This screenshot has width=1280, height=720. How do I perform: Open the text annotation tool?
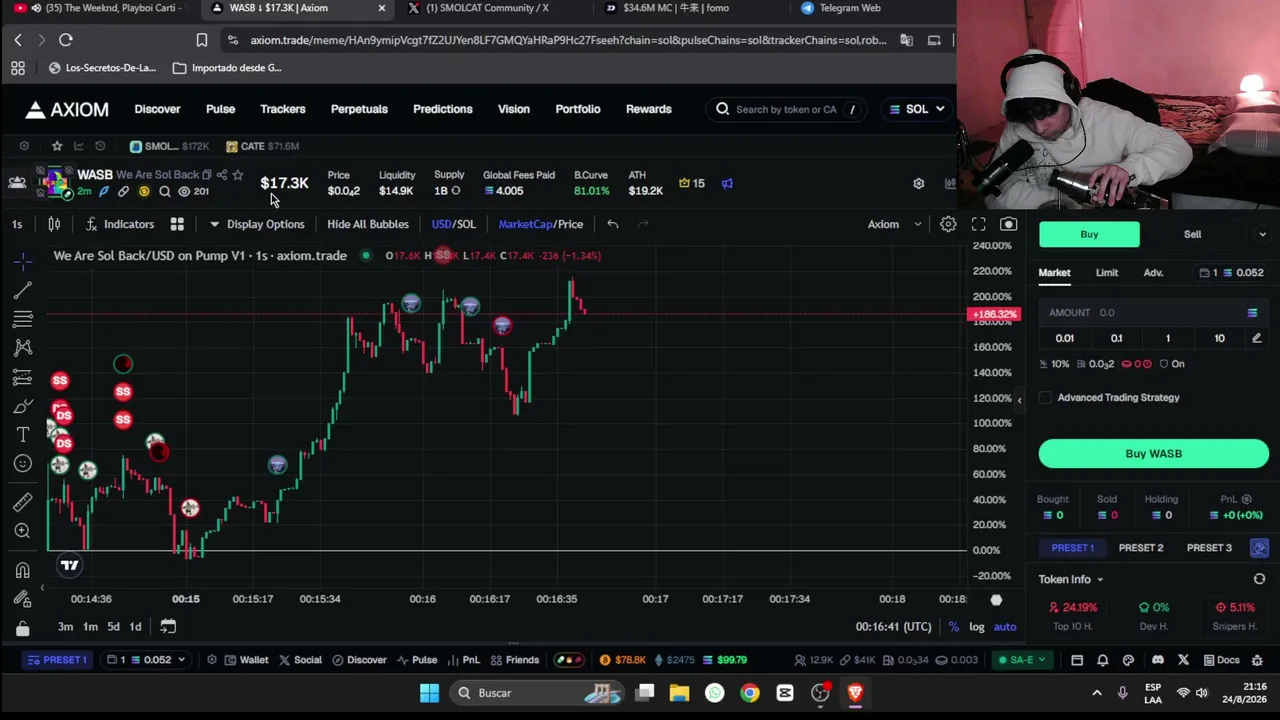[x=22, y=435]
